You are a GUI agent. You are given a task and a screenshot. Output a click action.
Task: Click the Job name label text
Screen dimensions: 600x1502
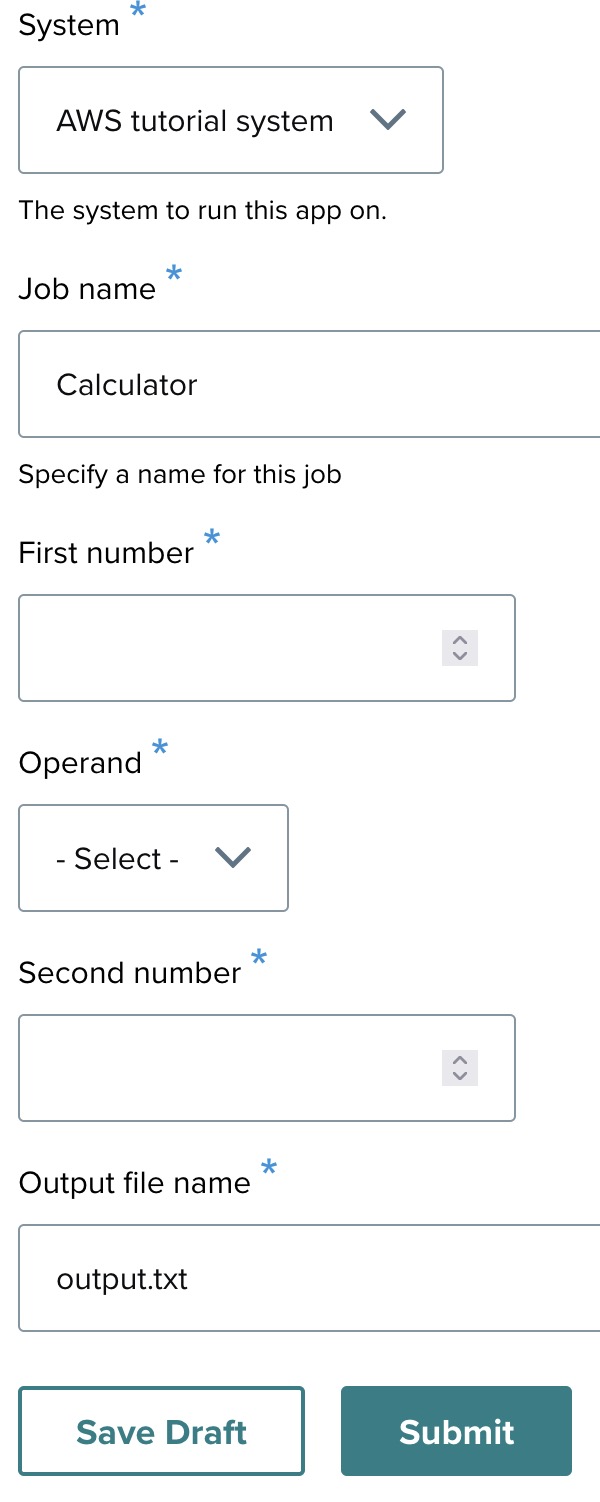point(87,289)
